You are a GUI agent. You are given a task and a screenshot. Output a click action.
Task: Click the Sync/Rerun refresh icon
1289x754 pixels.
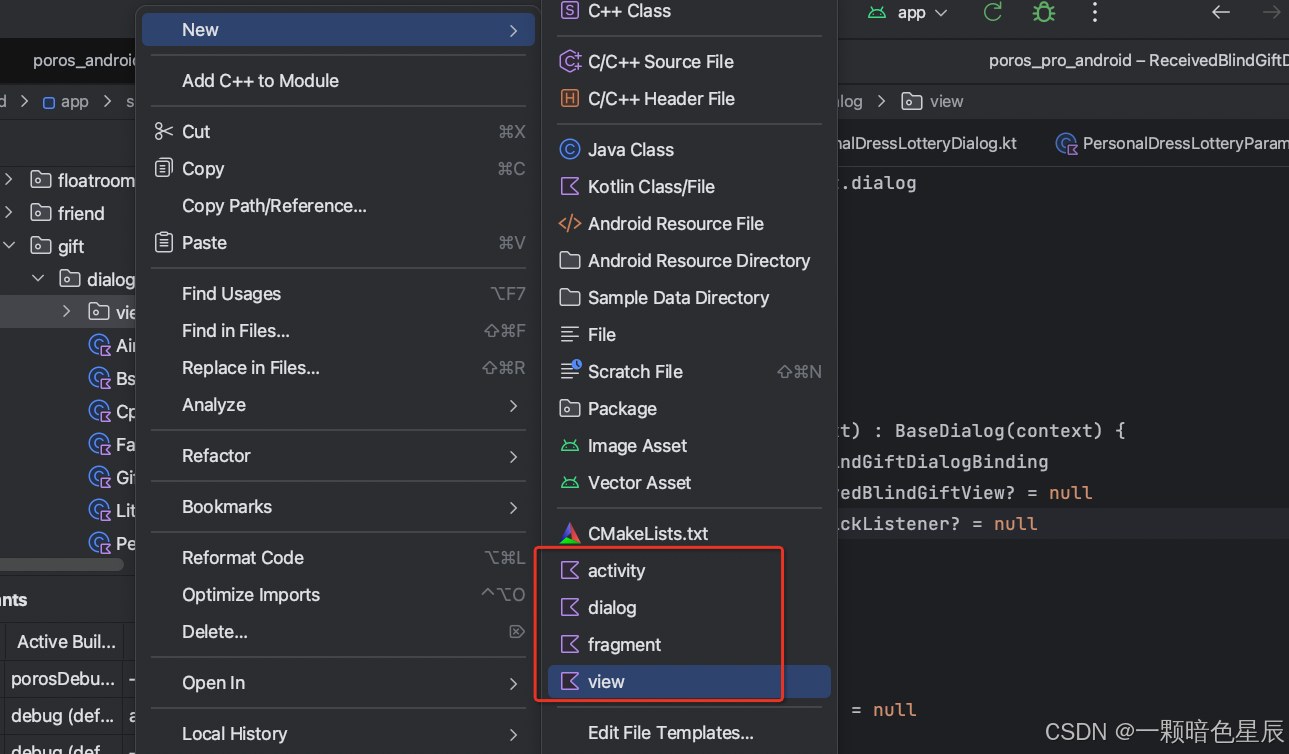coord(993,13)
